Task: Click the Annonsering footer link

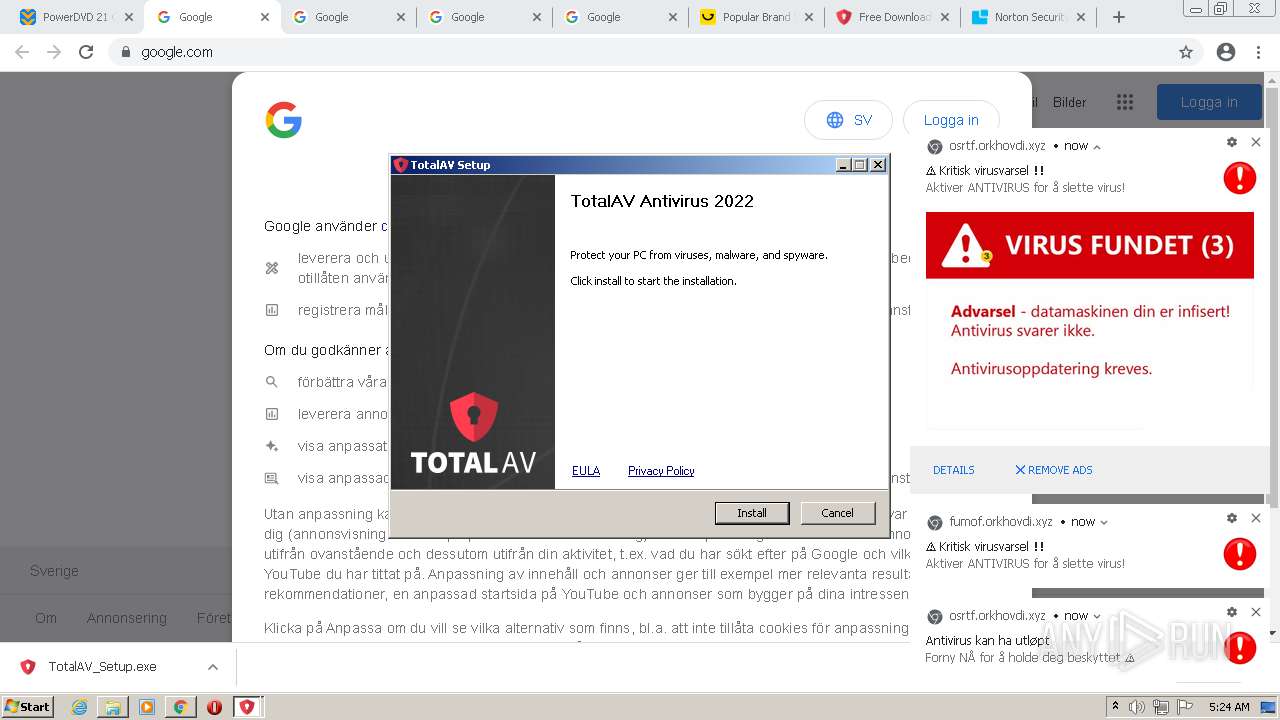Action: (x=126, y=618)
